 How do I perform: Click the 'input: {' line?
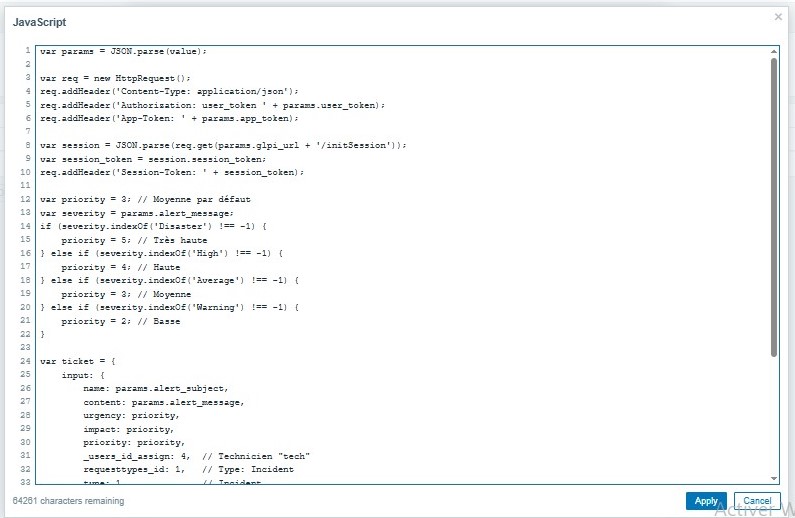click(83, 375)
